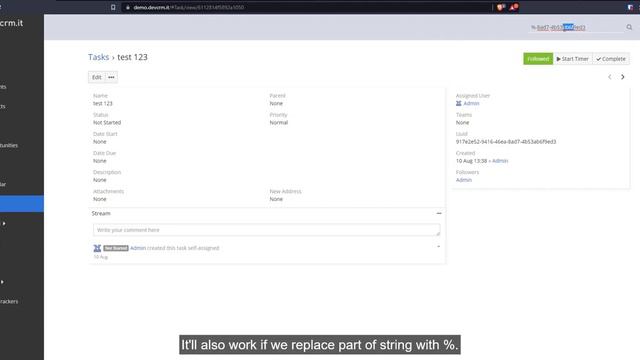This screenshot has height=360, width=640.
Task: Click the Assigned User avatar icon
Action: click(459, 103)
